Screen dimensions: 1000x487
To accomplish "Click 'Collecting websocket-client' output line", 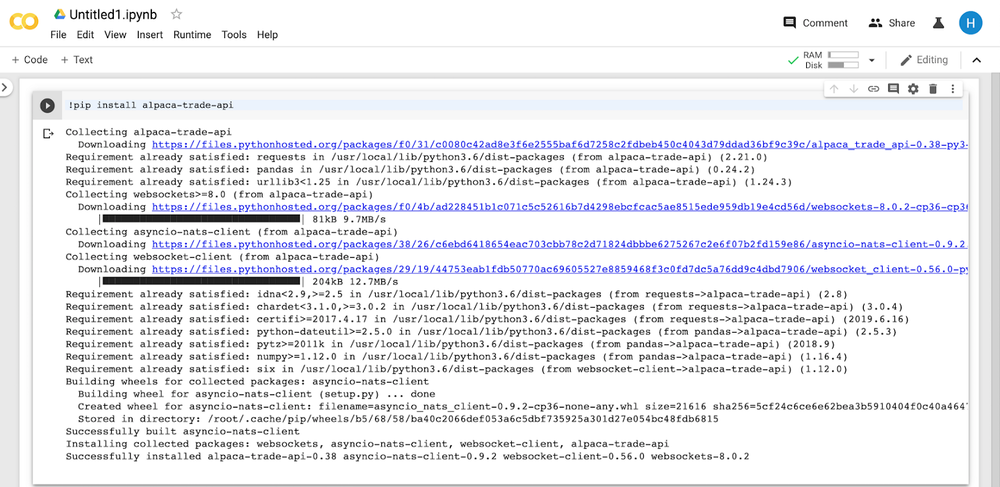I will click(x=223, y=257).
